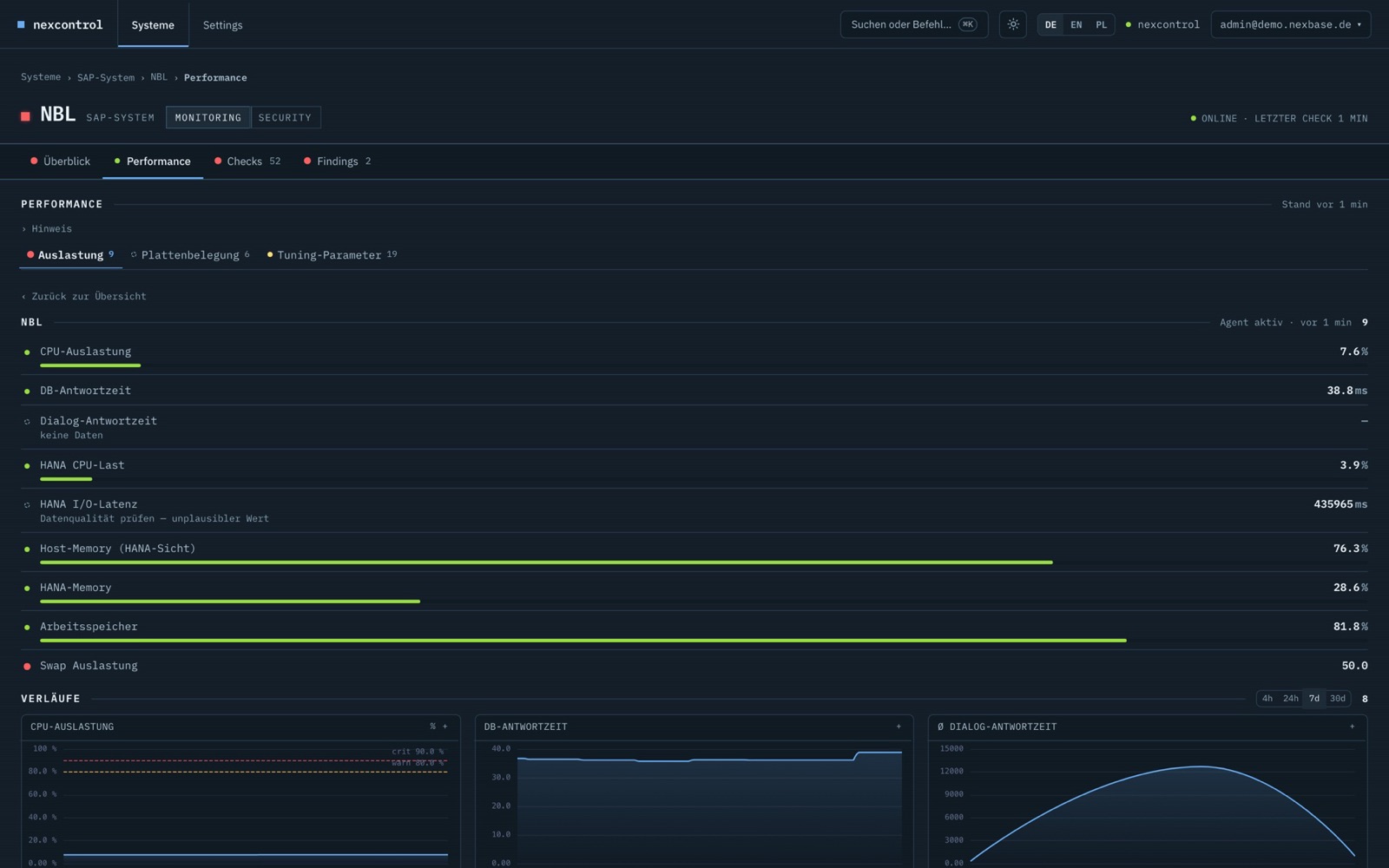Switch view to SECURITY mode
1389x868 pixels.
(x=285, y=117)
